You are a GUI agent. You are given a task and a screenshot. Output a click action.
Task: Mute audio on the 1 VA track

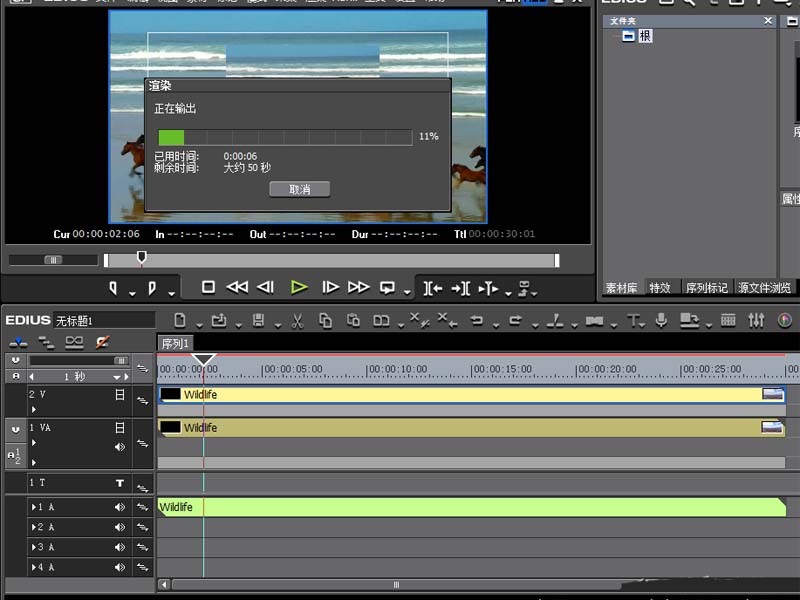pyautogui.click(x=120, y=446)
